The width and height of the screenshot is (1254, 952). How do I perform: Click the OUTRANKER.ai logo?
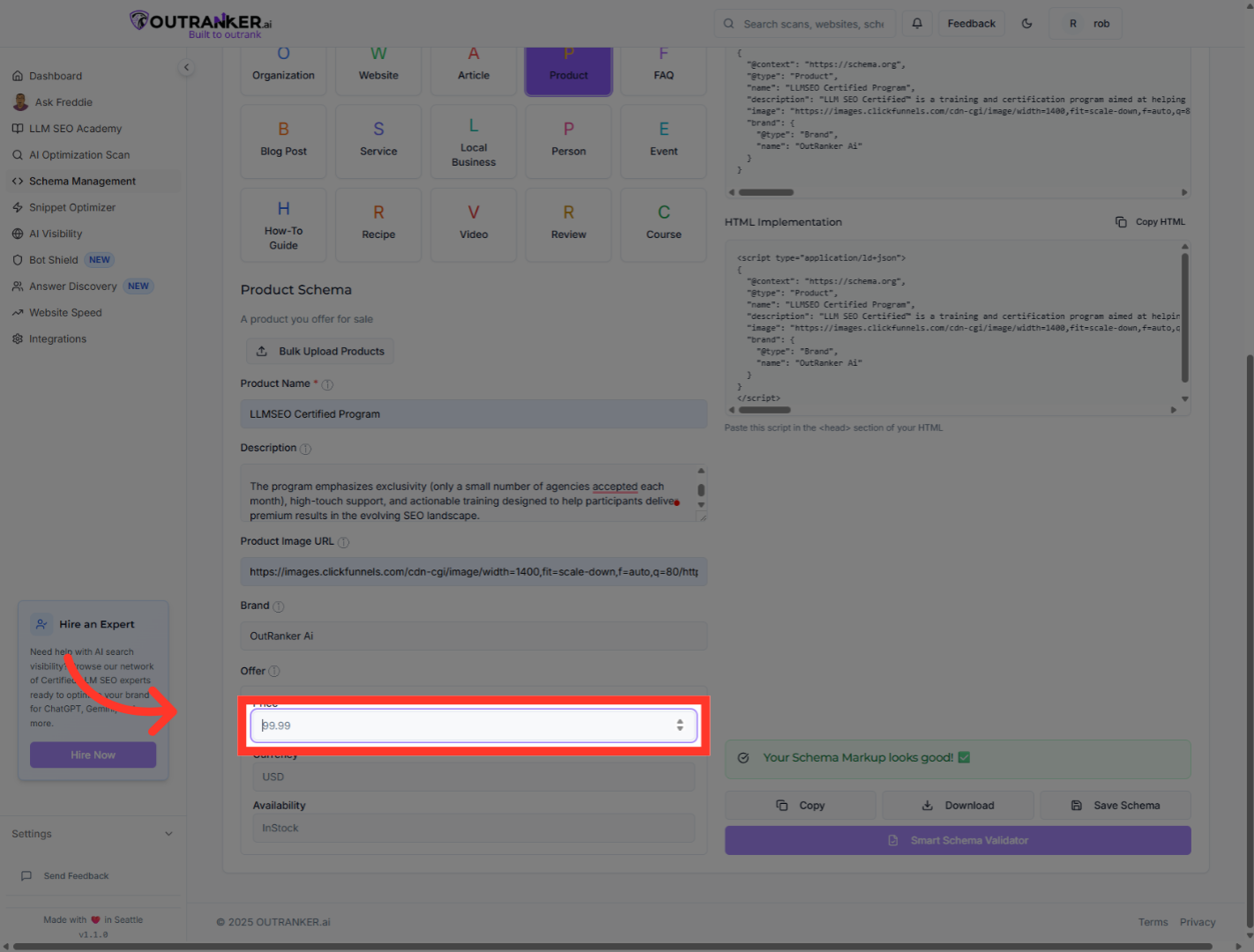[201, 24]
